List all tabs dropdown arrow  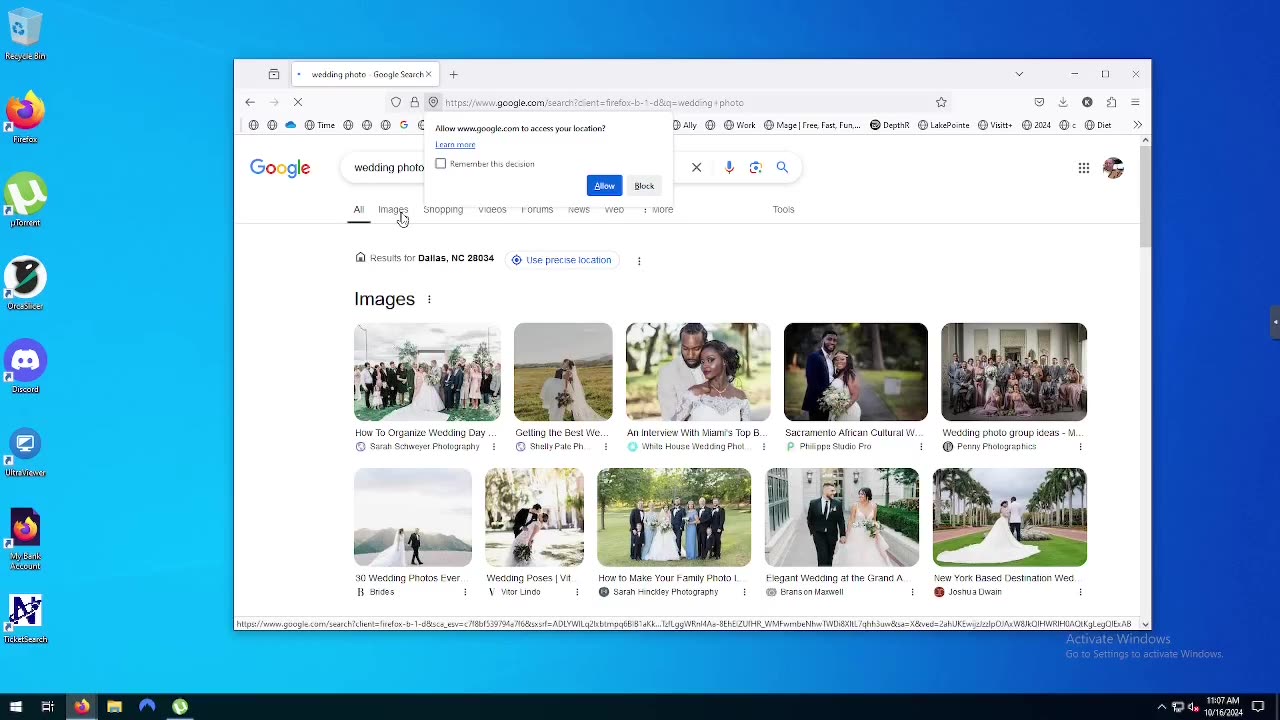tap(1019, 74)
